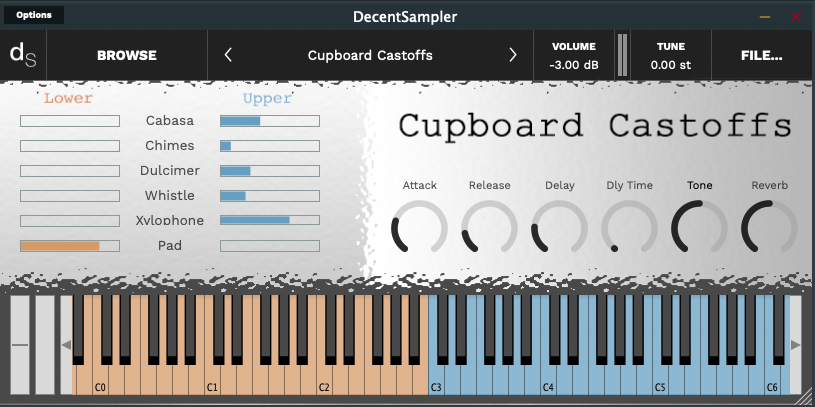815x407 pixels.
Task: Adjust the Upper Dulcimer slider
Action: click(270, 171)
